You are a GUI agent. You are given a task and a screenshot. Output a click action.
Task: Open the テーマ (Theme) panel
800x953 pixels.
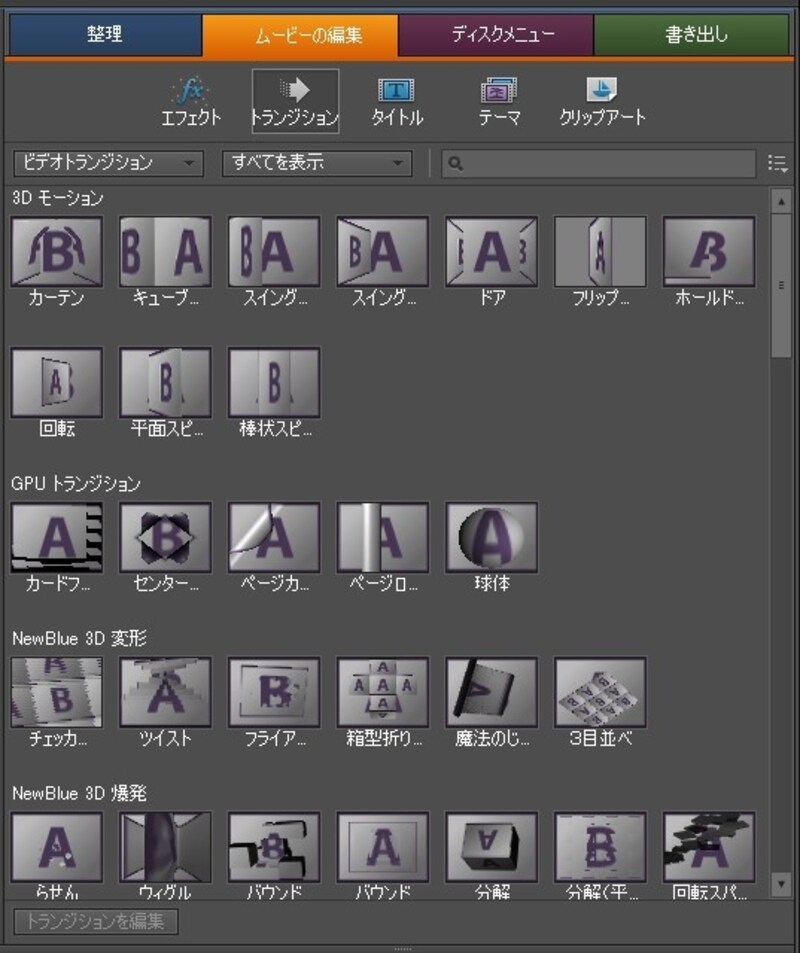pyautogui.click(x=499, y=101)
